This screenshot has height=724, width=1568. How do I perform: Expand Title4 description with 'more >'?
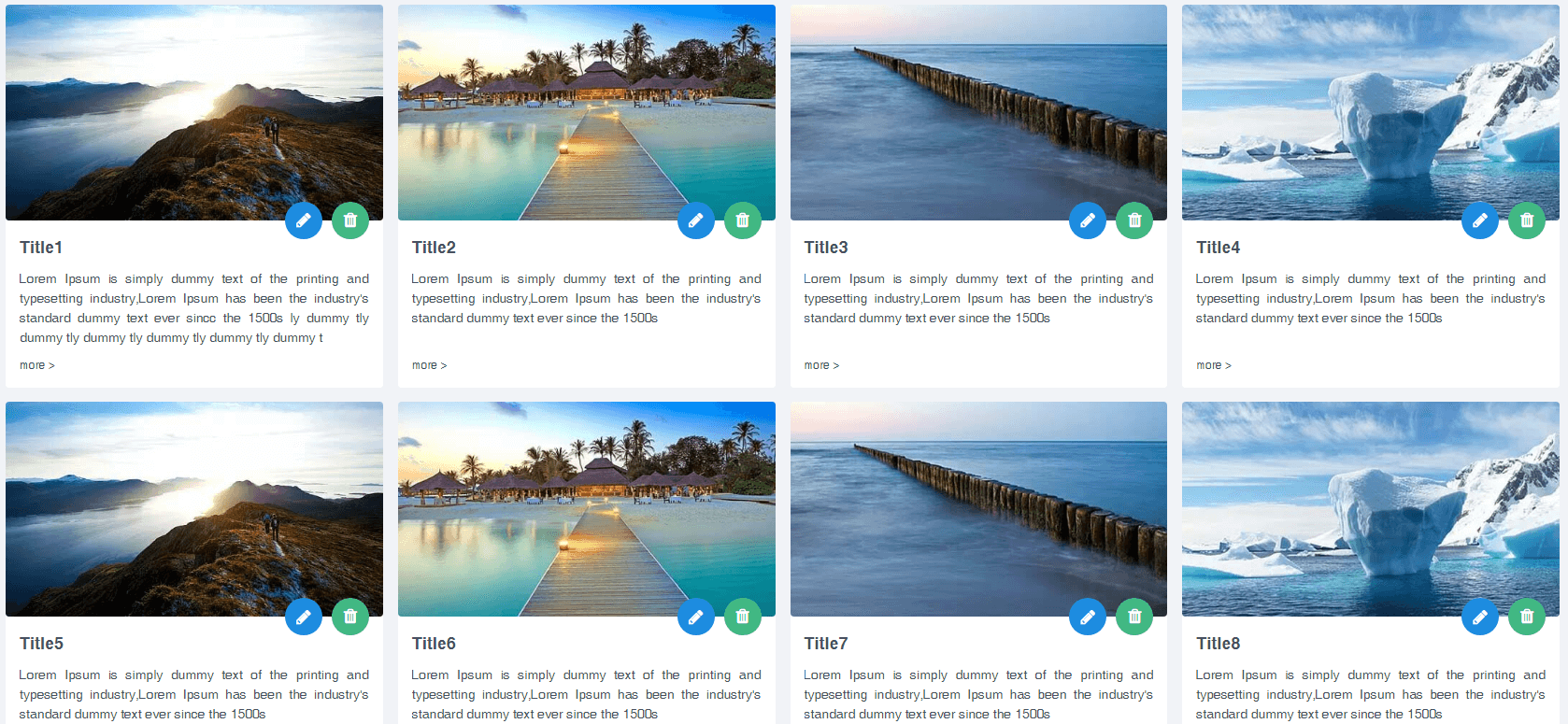(1214, 365)
